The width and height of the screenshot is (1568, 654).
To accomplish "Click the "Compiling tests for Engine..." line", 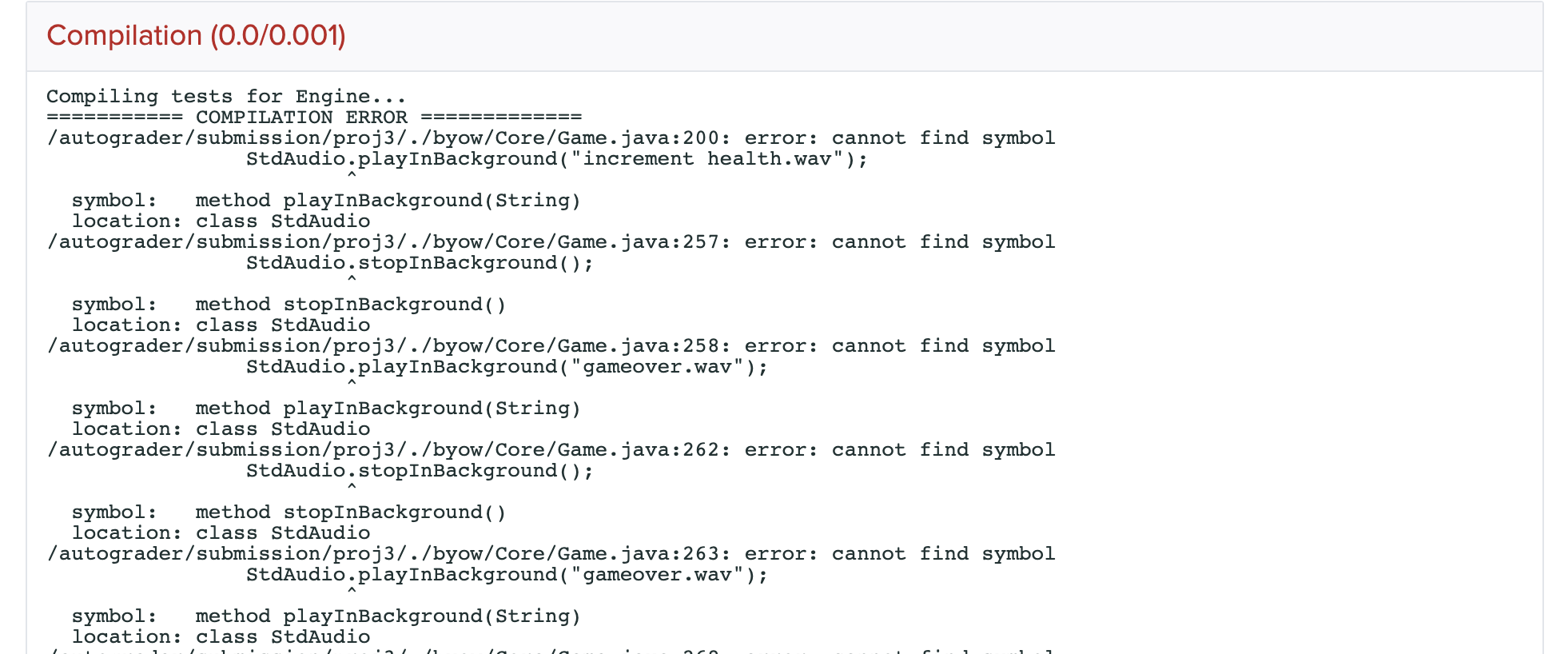I will [x=226, y=97].
